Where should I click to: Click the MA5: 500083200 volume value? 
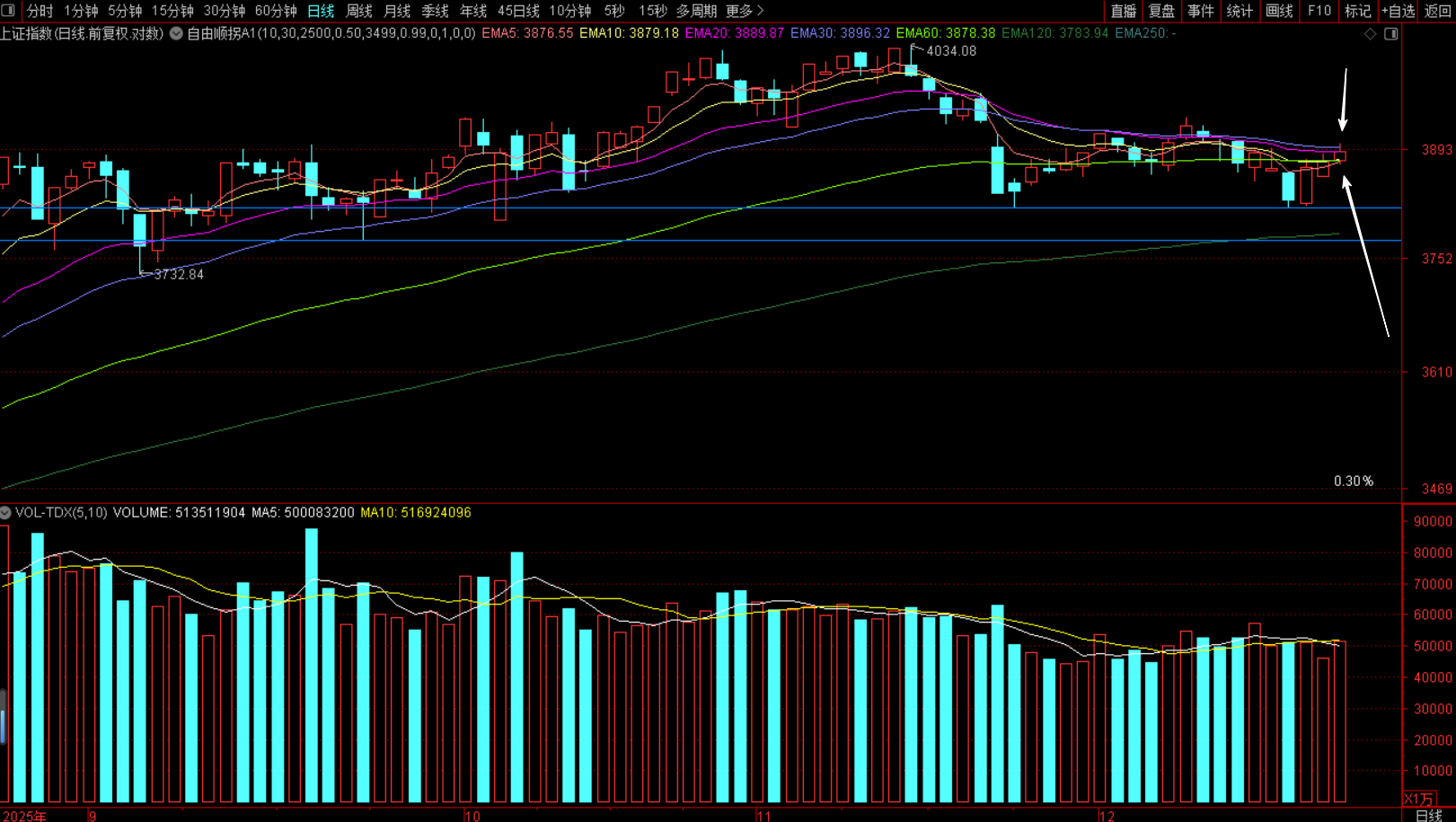303,513
